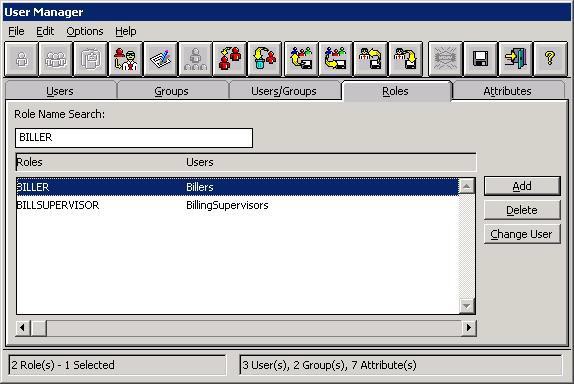This screenshot has height=384, width=574.
Task: Click the horizontal scroll left arrow
Action: tap(23, 328)
